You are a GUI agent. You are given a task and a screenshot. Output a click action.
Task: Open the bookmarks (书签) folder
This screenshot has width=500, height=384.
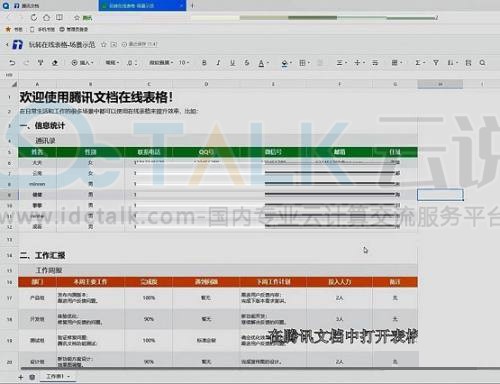(14, 29)
